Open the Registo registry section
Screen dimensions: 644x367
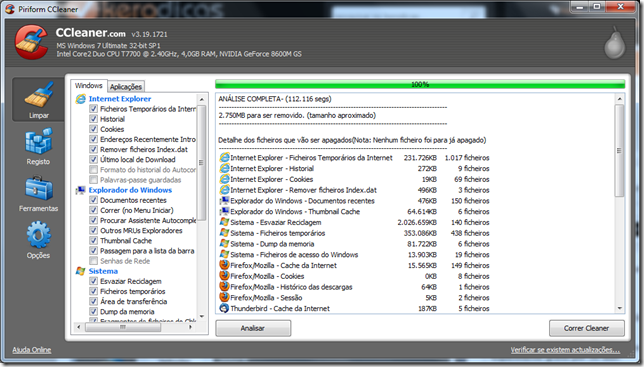38,147
